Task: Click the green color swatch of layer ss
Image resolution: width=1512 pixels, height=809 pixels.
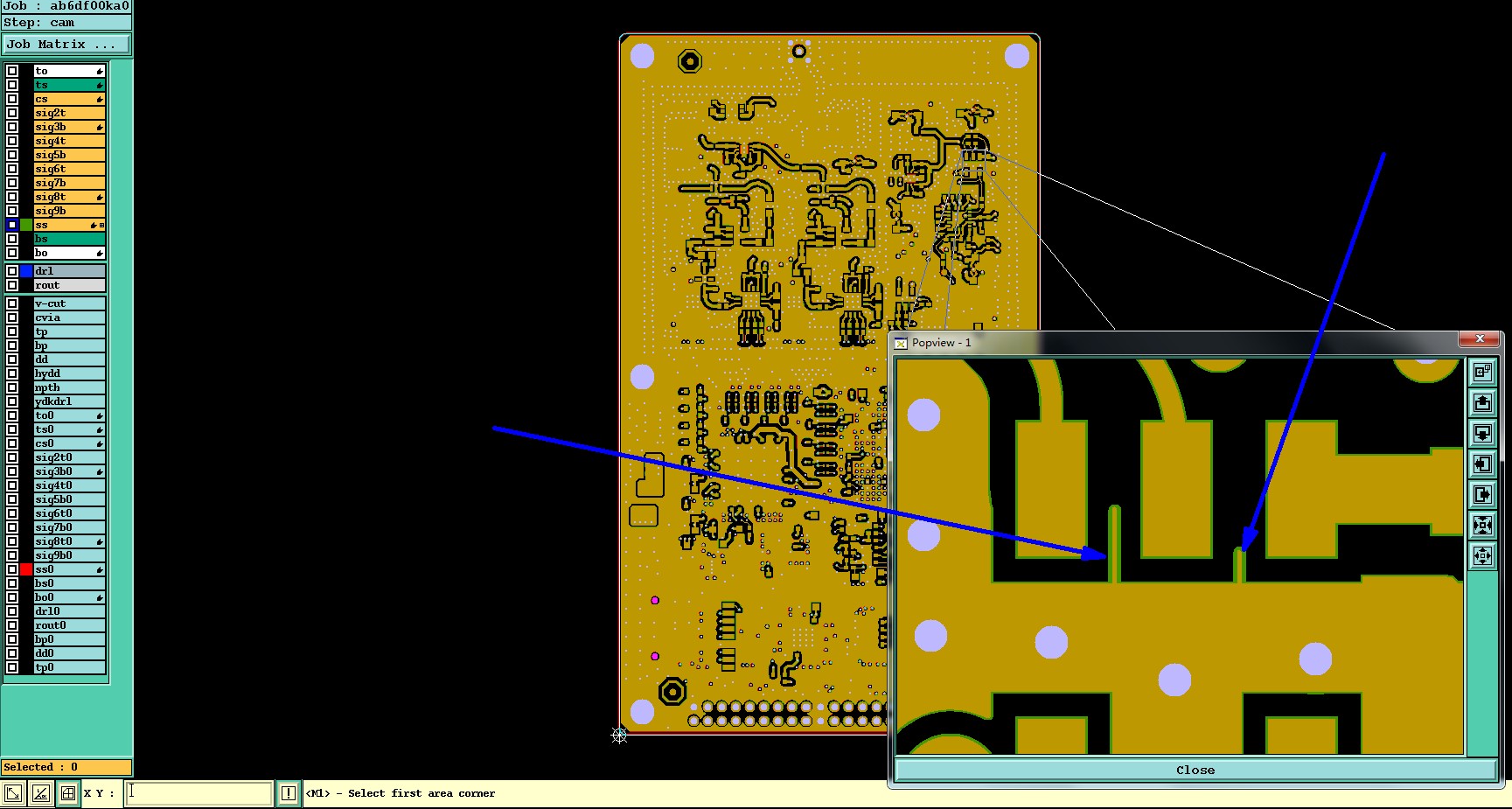Action: pos(26,225)
